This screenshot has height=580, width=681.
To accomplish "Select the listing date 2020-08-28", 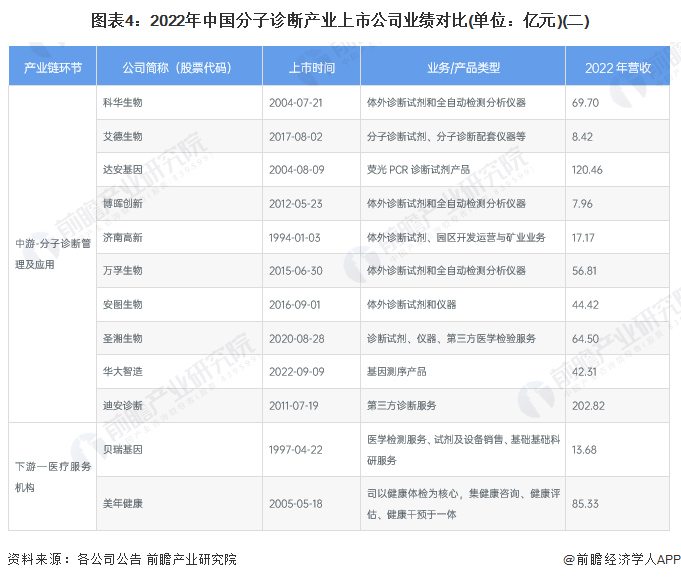I will [x=297, y=338].
